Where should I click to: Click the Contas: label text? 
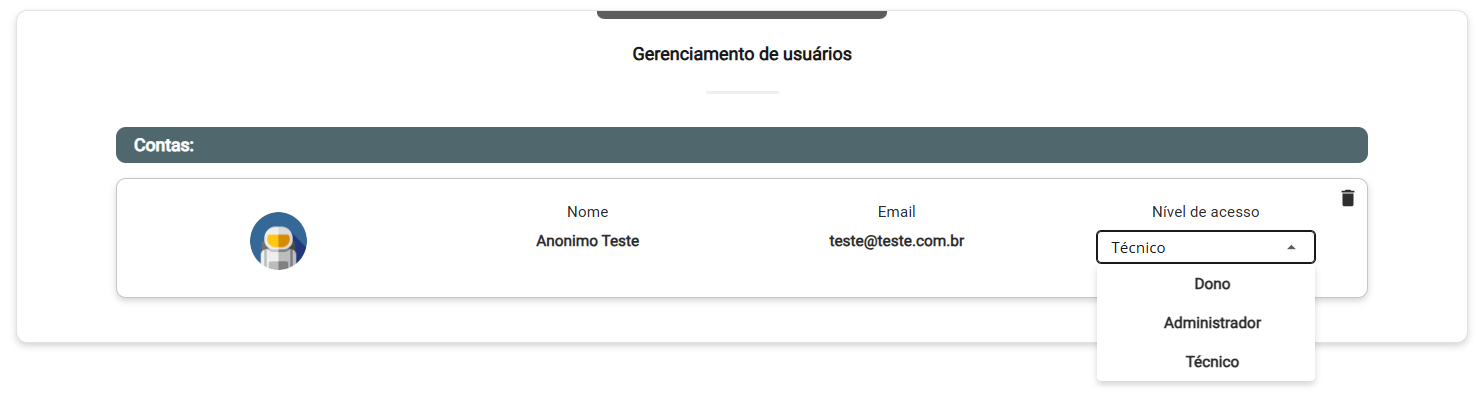[164, 146]
